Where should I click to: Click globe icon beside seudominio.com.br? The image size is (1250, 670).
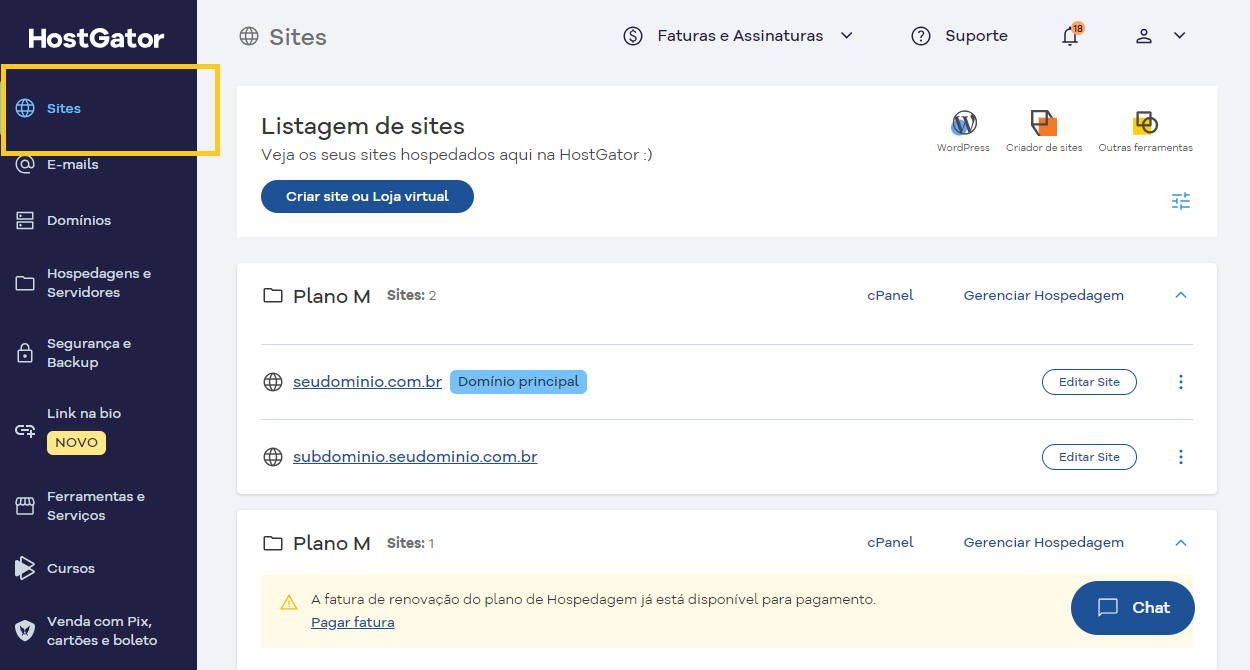(x=272, y=382)
